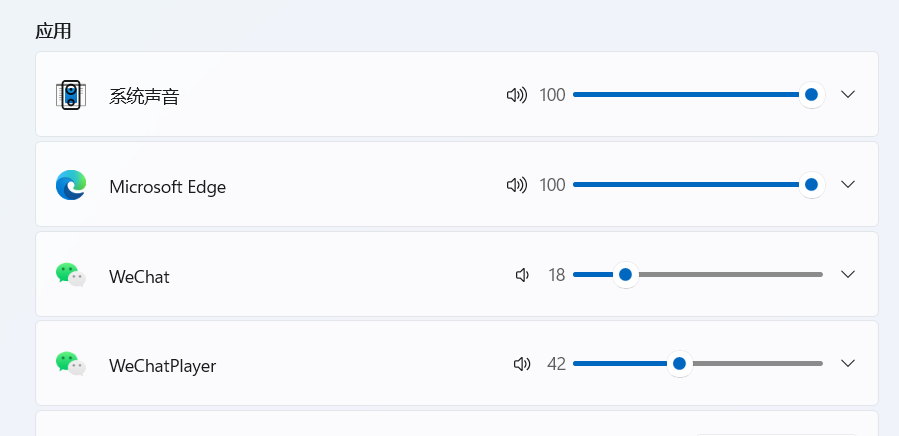Mute WeChat via its speaker icon
The width and height of the screenshot is (899, 436).
click(522, 275)
